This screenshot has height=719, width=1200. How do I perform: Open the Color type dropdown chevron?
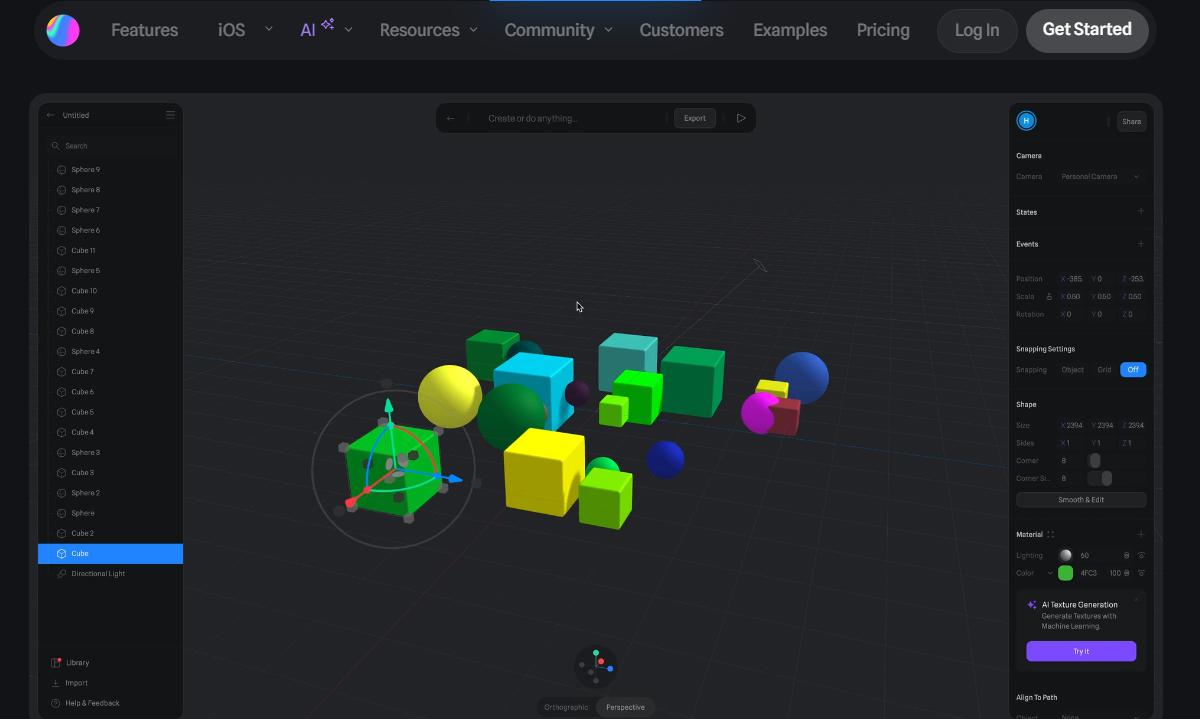[x=1050, y=574]
